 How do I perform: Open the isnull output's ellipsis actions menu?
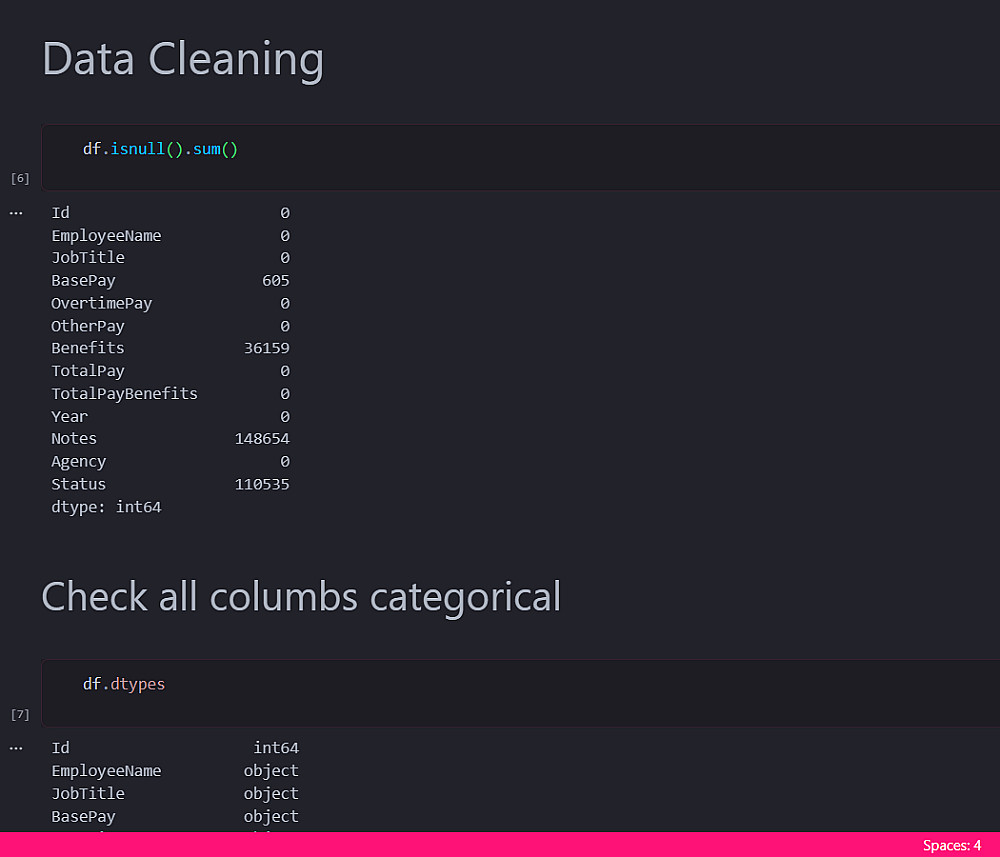(16, 213)
